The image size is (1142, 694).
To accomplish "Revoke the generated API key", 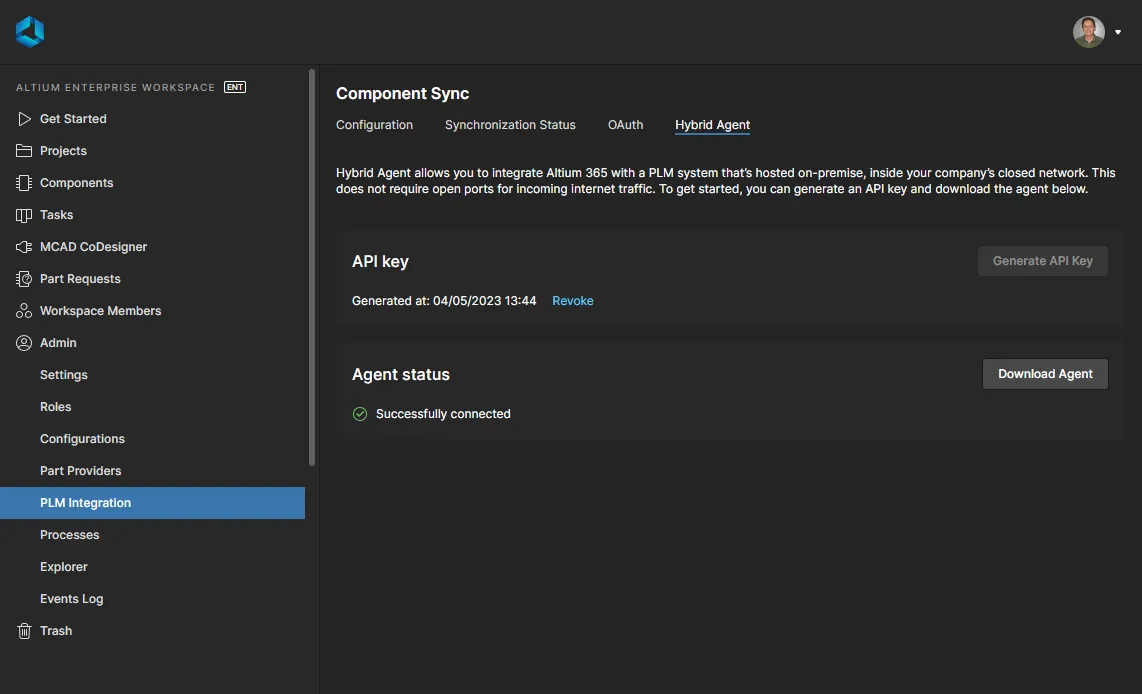I will click(x=572, y=301).
